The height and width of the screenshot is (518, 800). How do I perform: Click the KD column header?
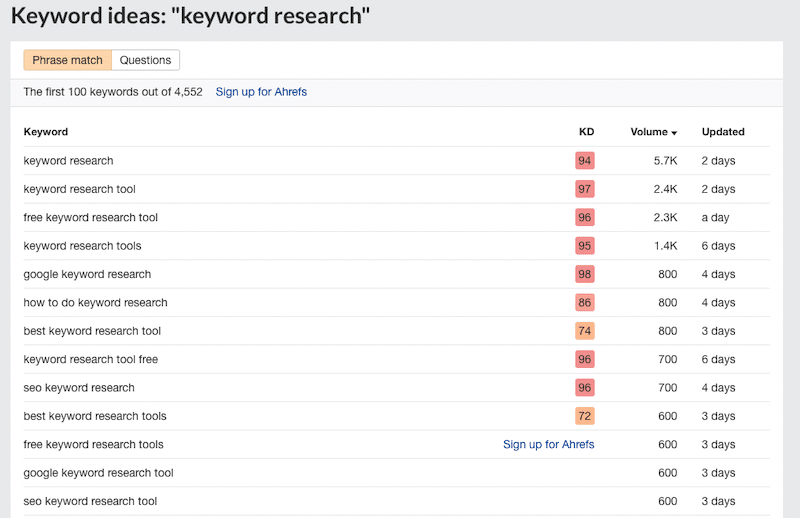coord(586,132)
